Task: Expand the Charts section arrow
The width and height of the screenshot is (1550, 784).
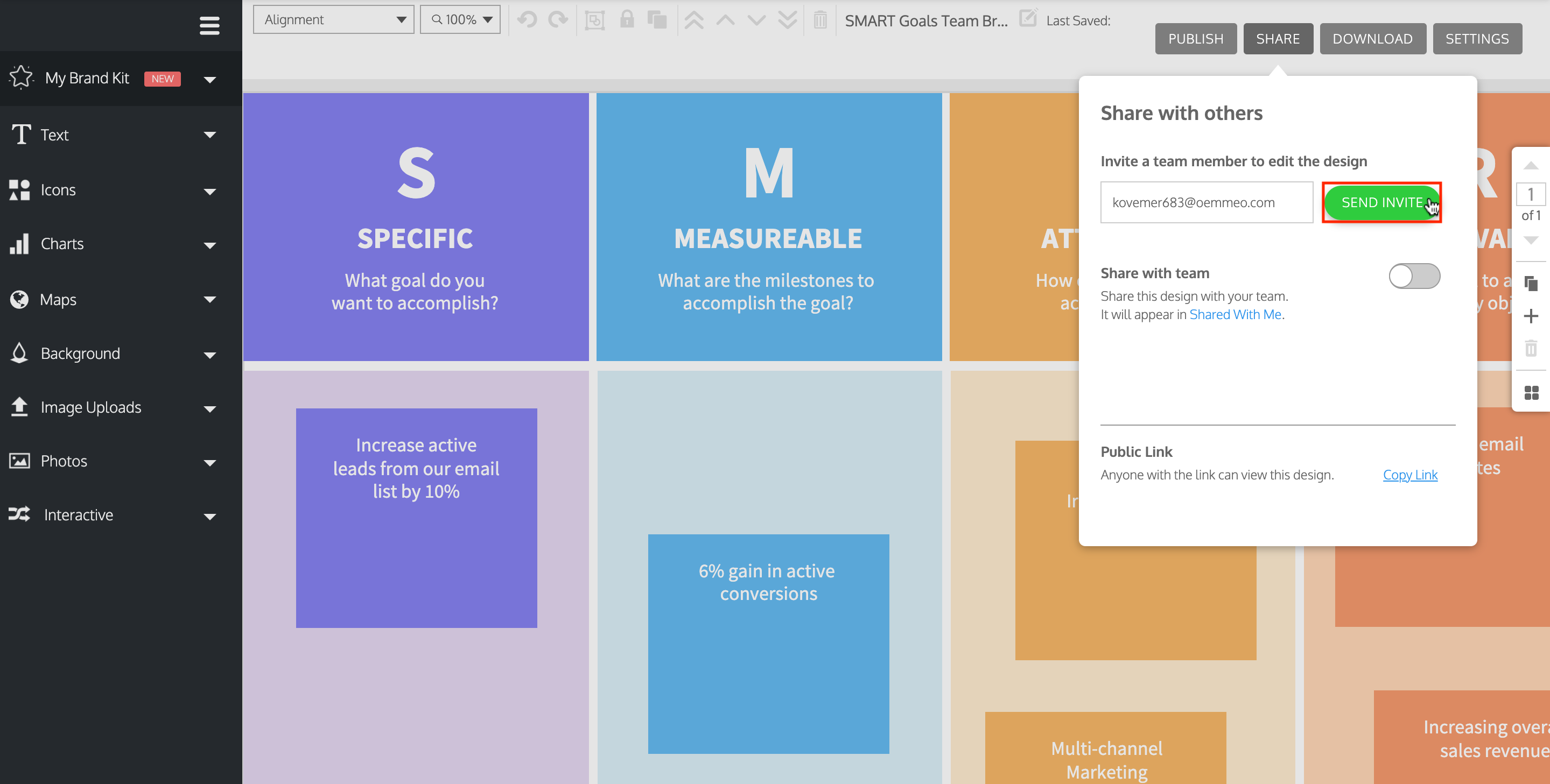Action: tap(210, 245)
